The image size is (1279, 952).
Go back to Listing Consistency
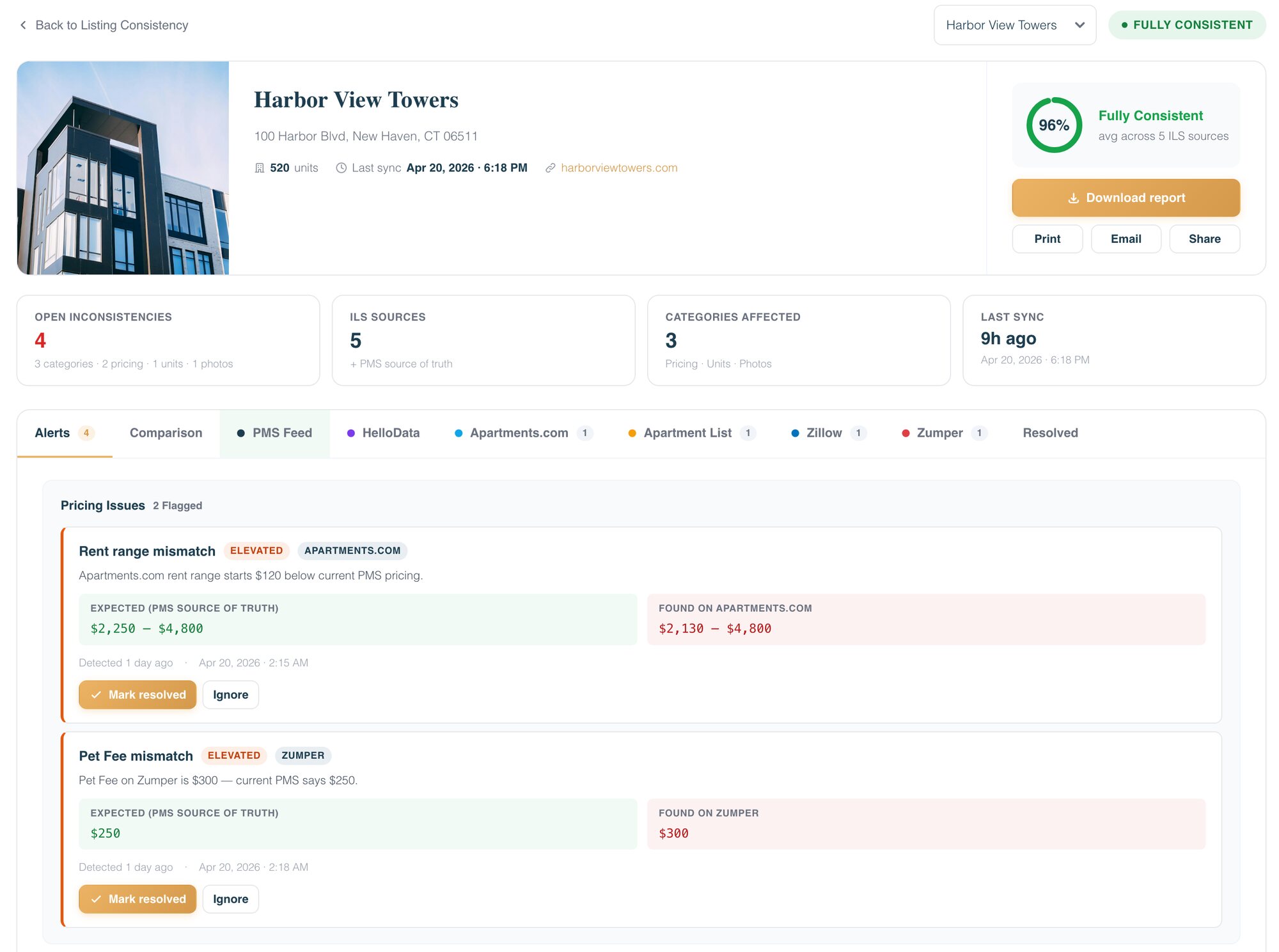104,25
